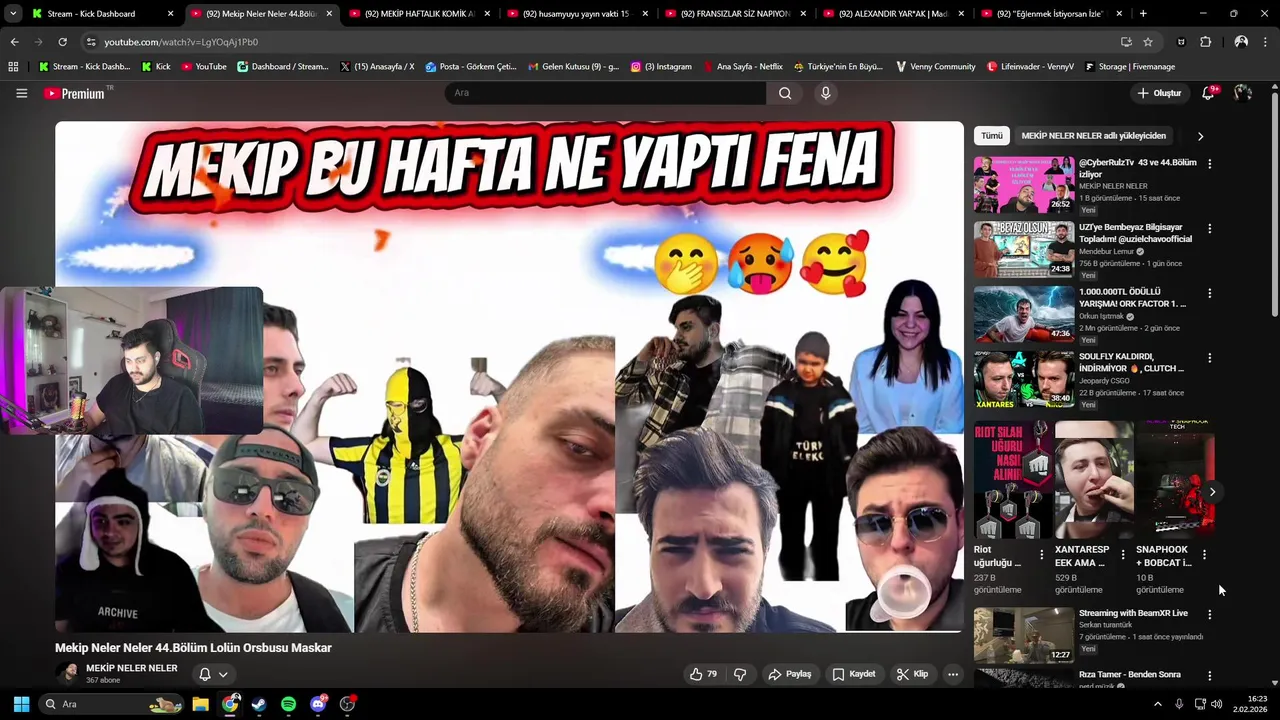Open the SOULFLY KALDIRDI 38:40 thumbnail
1280x720 pixels.
1024,379
